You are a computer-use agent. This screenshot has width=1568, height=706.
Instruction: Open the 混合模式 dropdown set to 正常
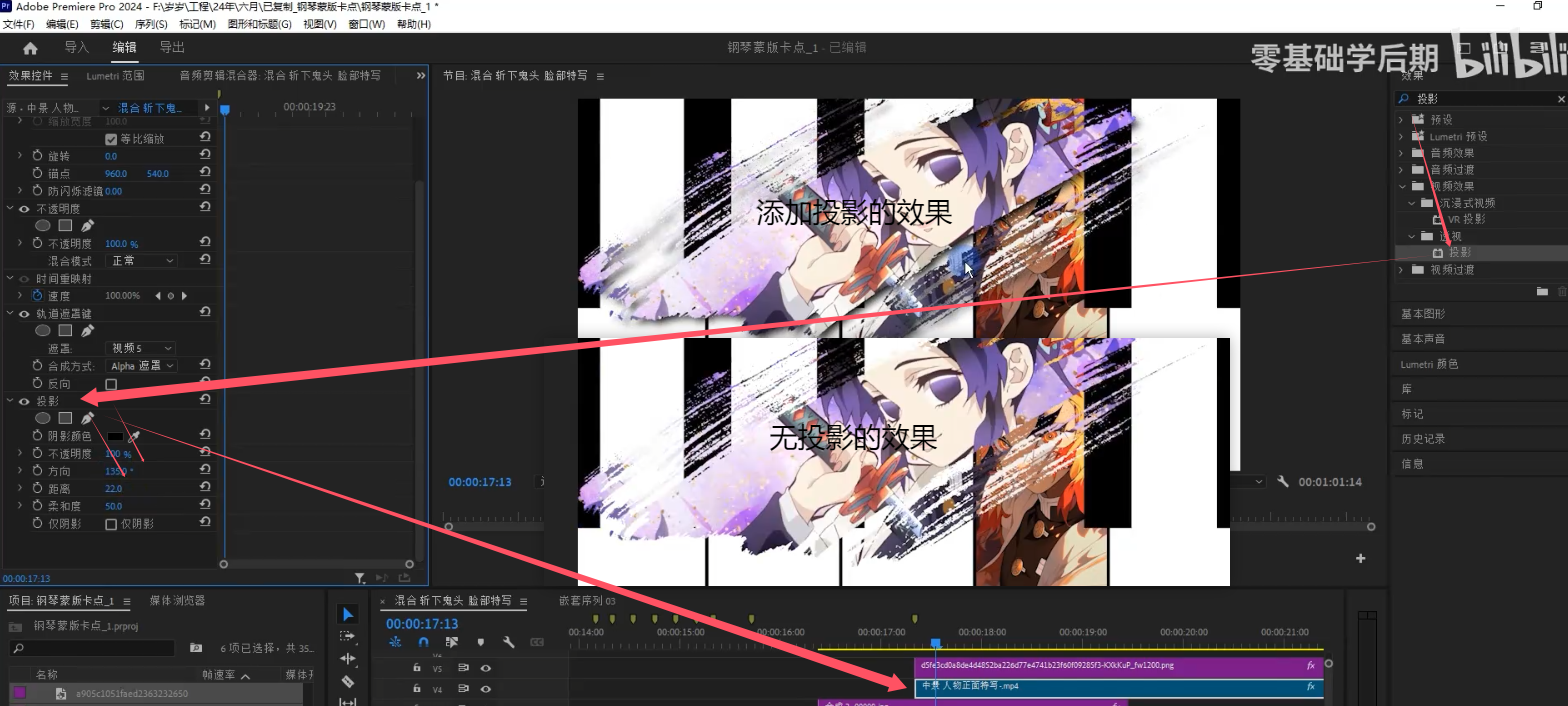point(141,261)
